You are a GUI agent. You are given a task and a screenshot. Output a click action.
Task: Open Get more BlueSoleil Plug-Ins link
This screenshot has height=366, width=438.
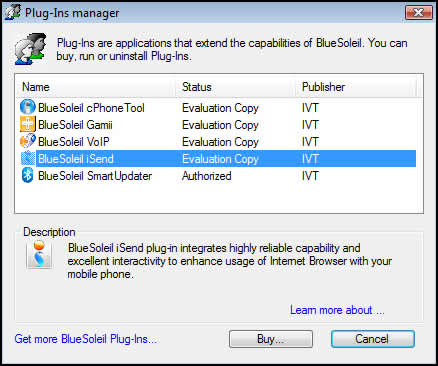click(x=86, y=339)
